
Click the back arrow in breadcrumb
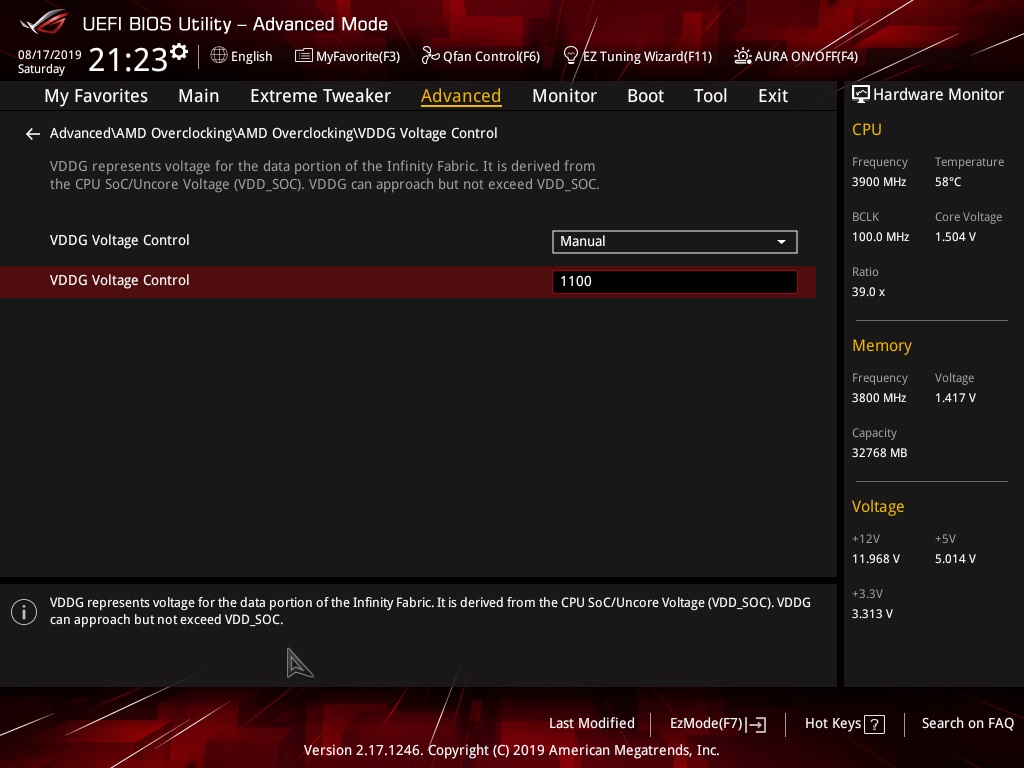tap(33, 134)
